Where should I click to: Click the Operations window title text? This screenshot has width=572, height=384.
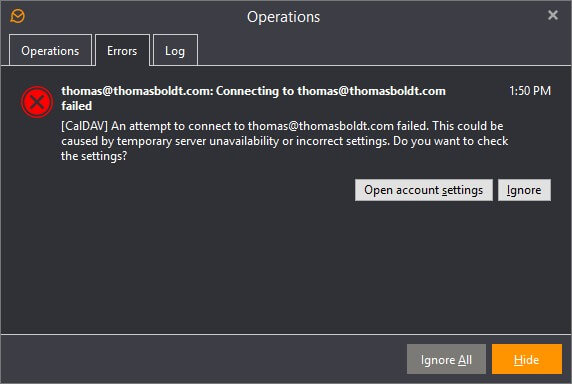point(283,17)
